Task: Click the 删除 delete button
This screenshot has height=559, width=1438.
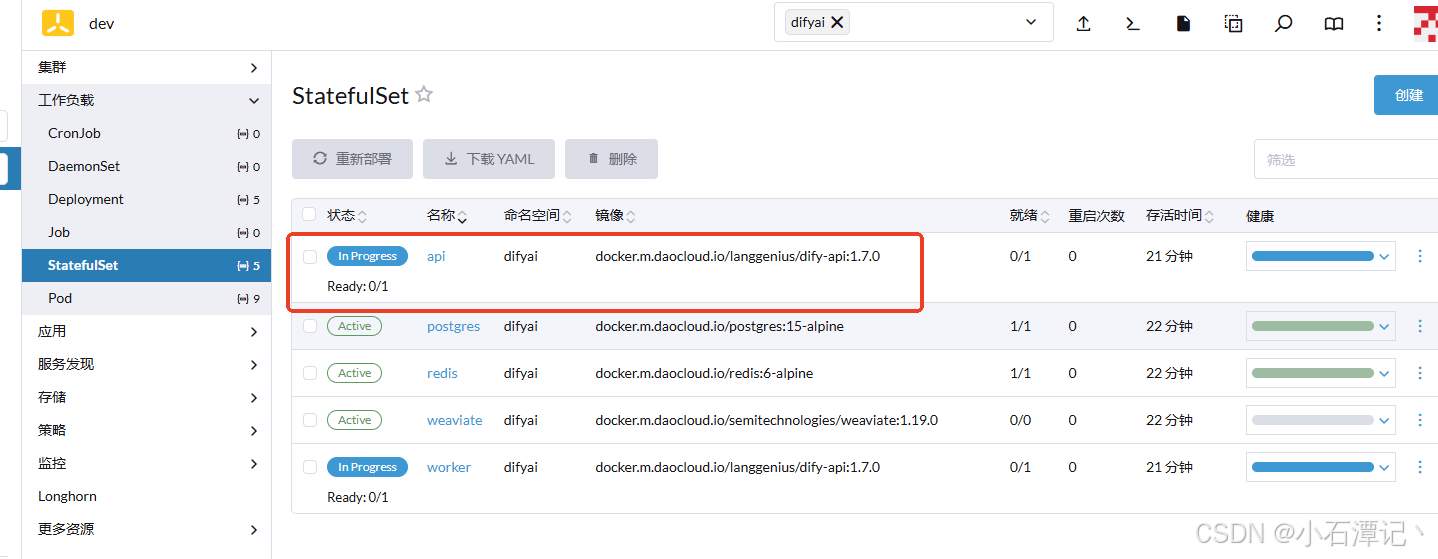Action: tap(611, 159)
